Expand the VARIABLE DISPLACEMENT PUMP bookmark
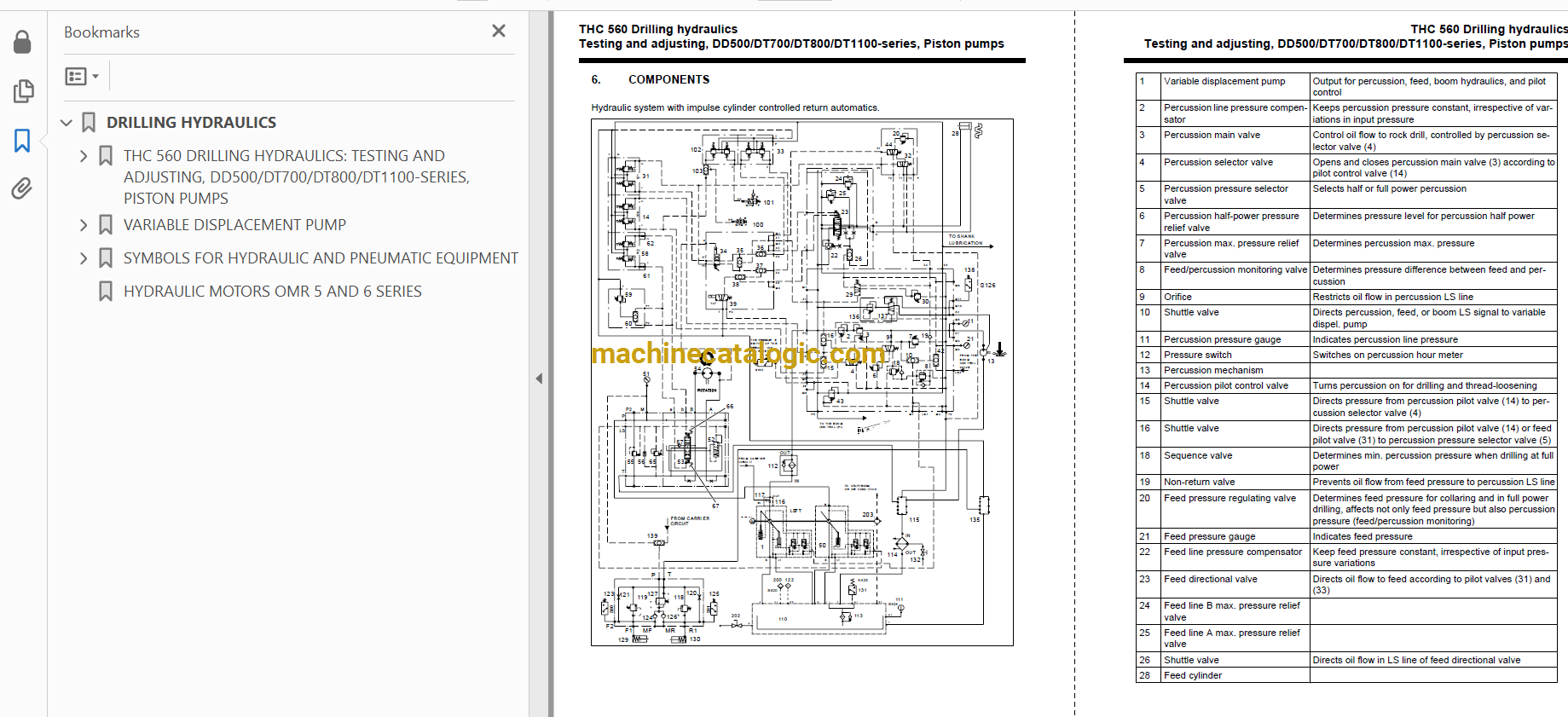The image size is (1568, 717). [x=84, y=225]
